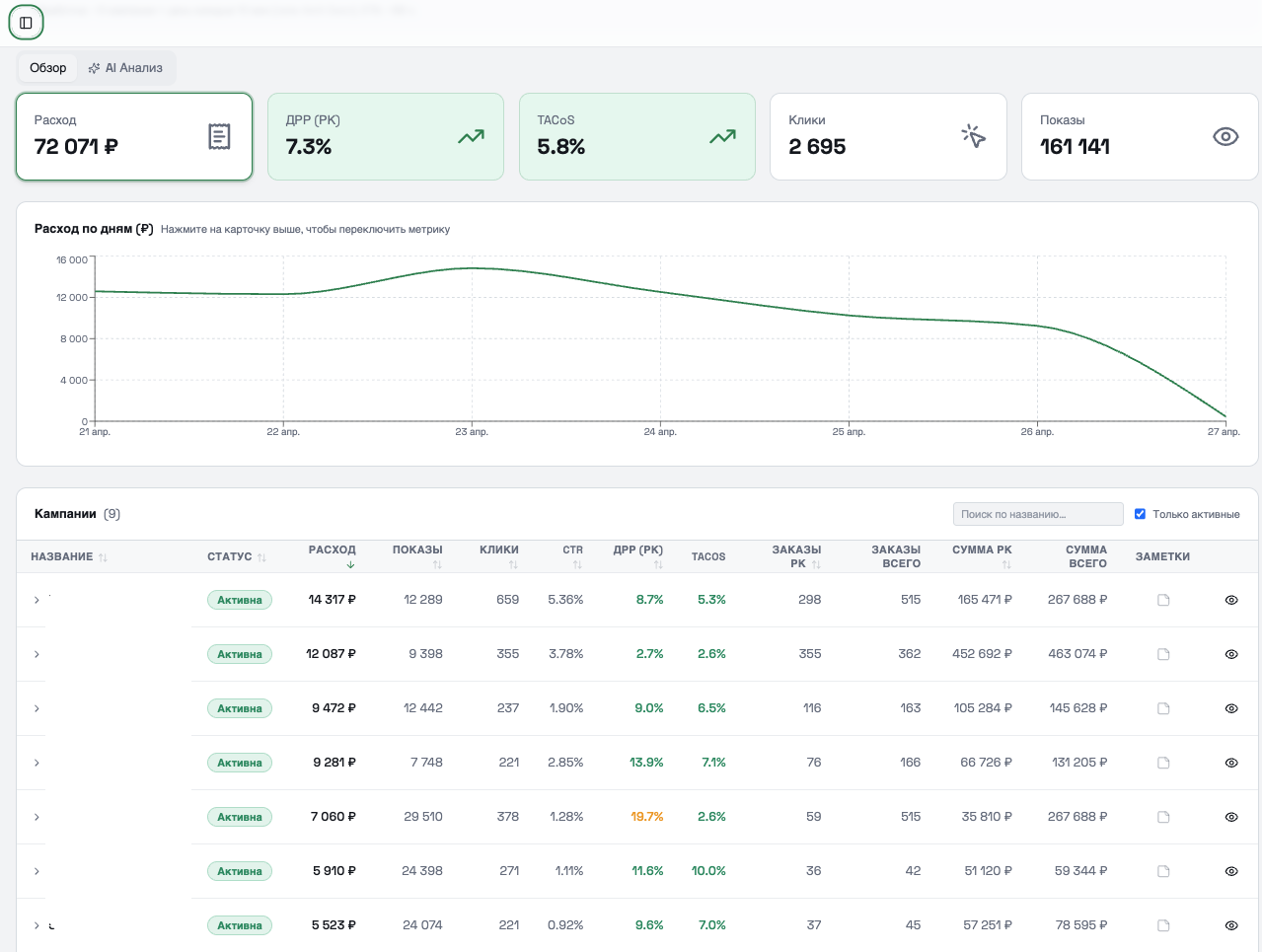The height and width of the screenshot is (952, 1262).
Task: Open notes for the 9 472 ₽ campaign
Action: [x=1163, y=708]
